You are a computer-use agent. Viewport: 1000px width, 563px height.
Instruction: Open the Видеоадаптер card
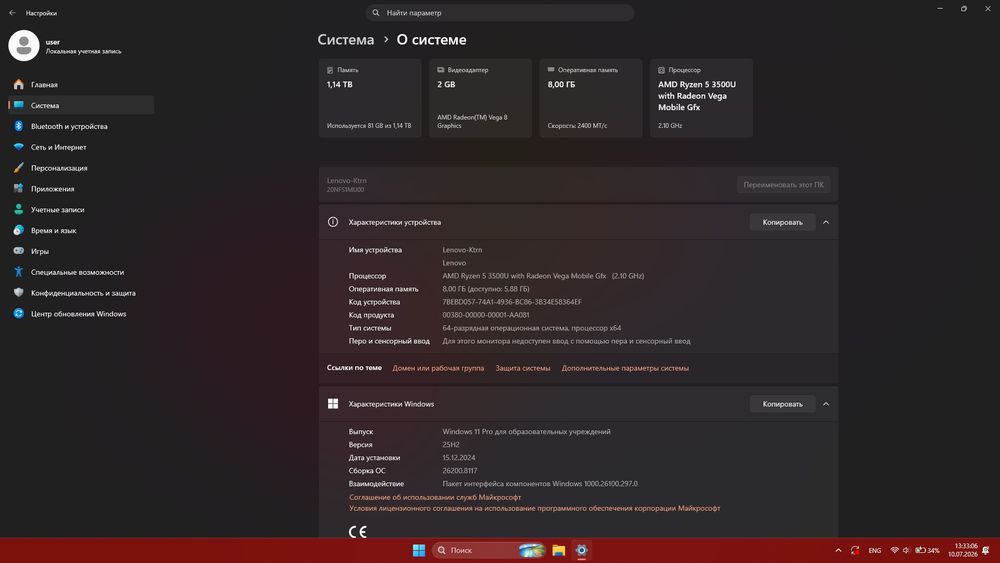tap(480, 98)
